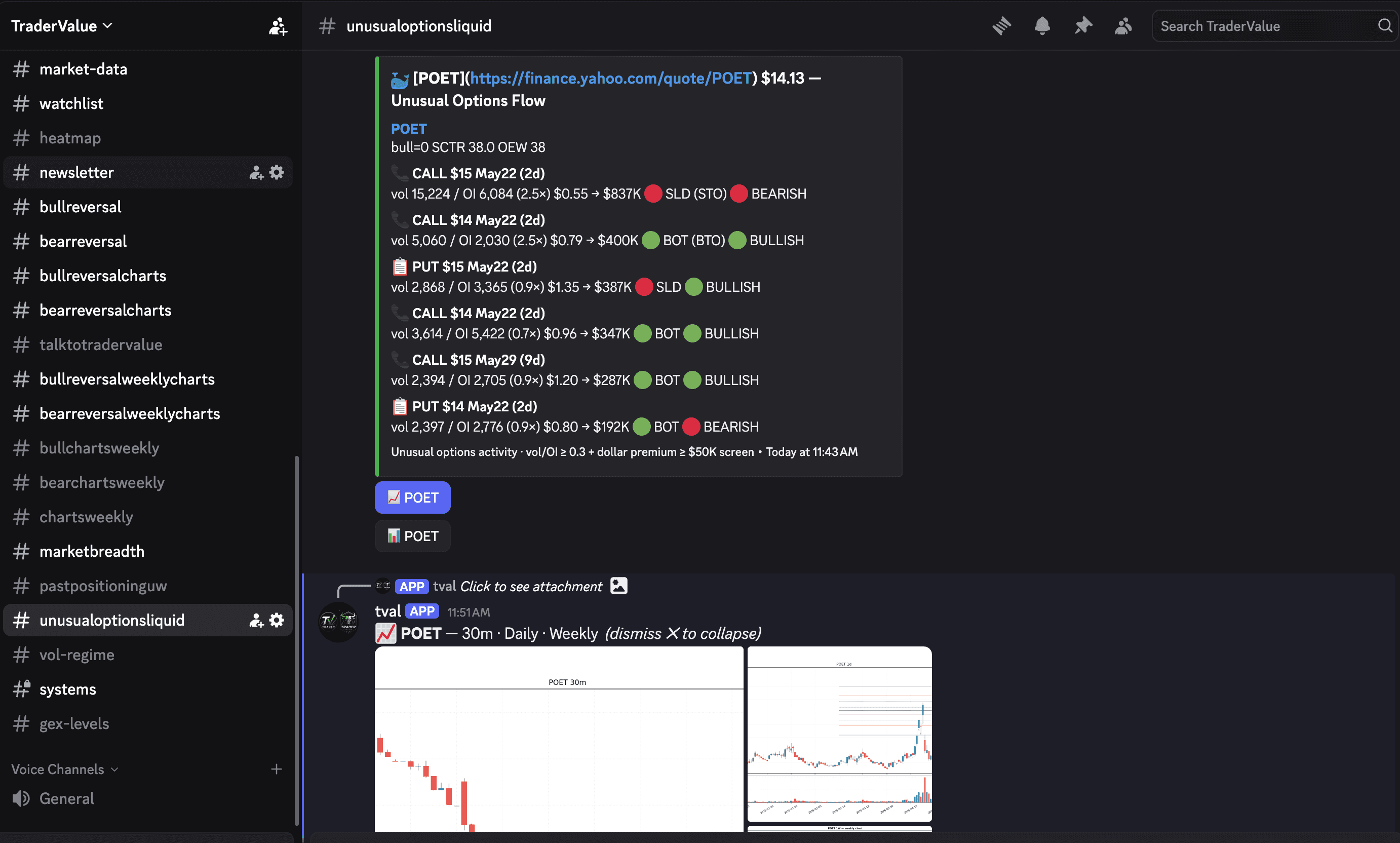Click hash icon beside channel title
The height and width of the screenshot is (843, 1400).
coord(327,25)
